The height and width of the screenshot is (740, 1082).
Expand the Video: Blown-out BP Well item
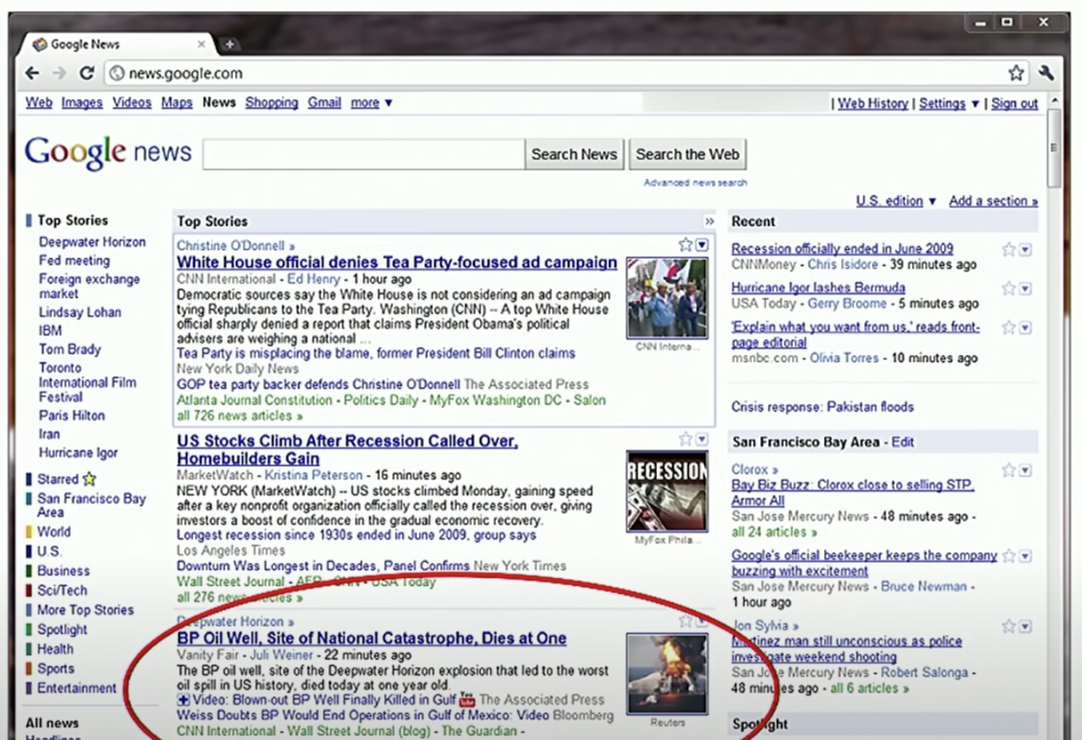coord(183,701)
